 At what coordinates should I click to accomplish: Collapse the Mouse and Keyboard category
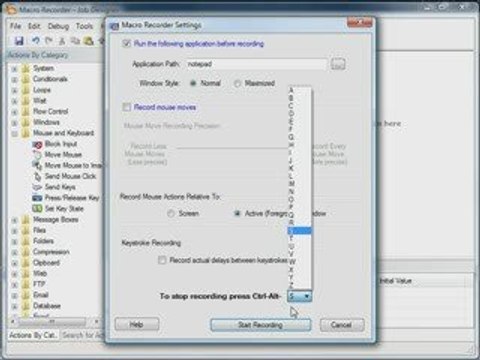(x=14, y=134)
